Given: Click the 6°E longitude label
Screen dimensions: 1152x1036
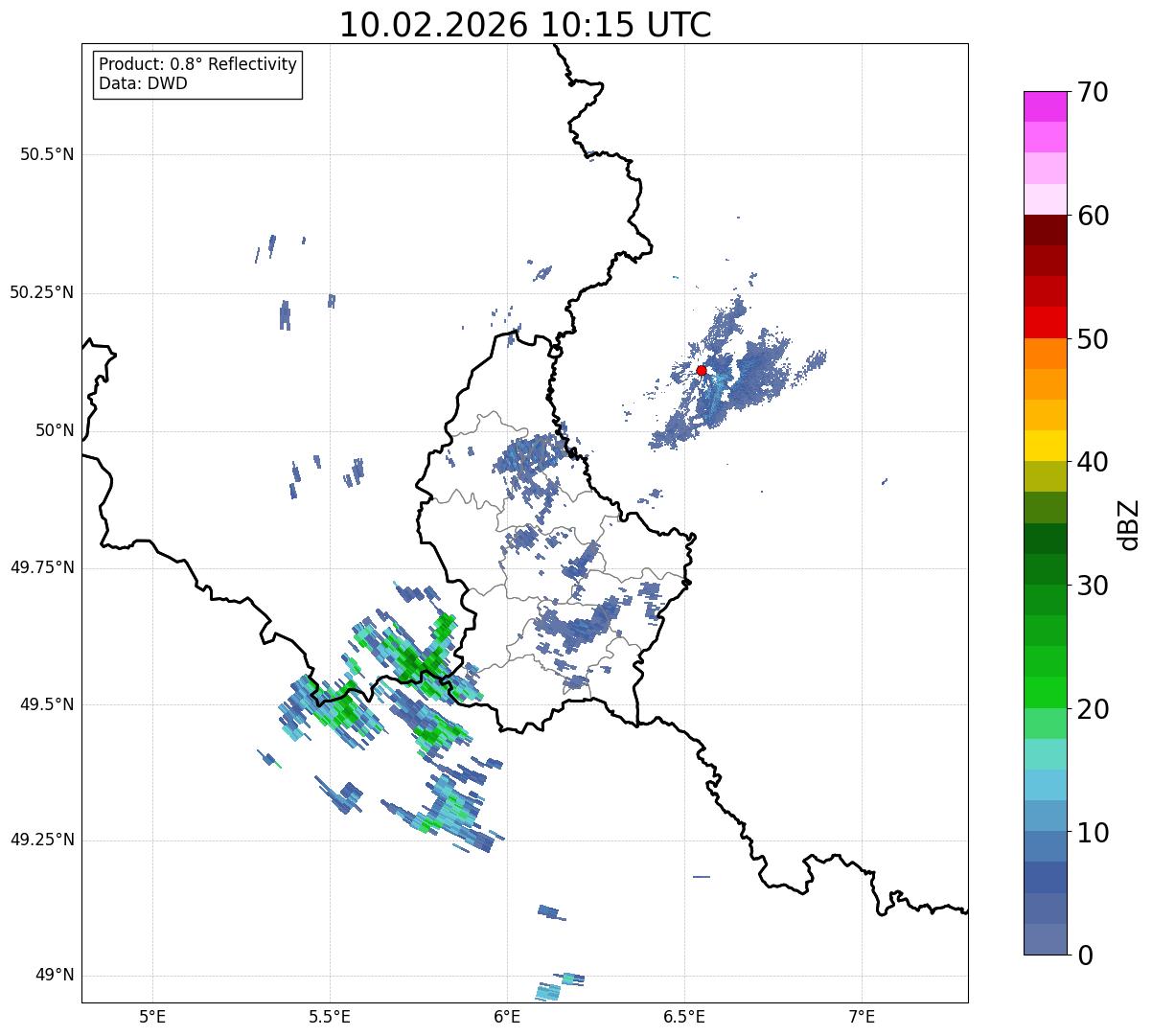Looking at the screenshot, I should pos(507,1017).
